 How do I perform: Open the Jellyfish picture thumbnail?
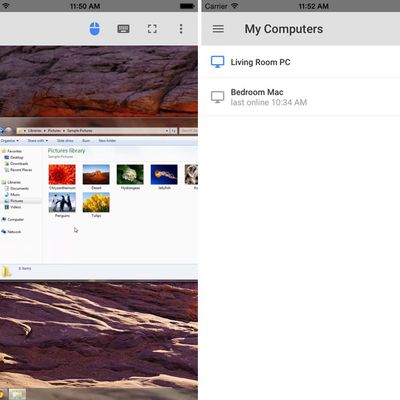pos(164,174)
